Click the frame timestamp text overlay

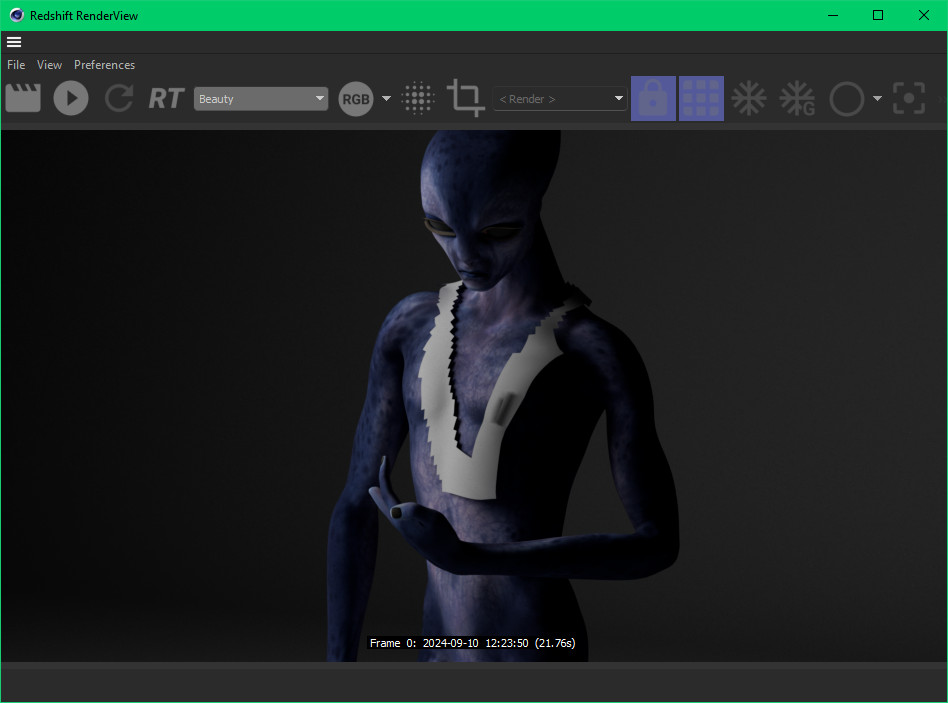coord(472,643)
